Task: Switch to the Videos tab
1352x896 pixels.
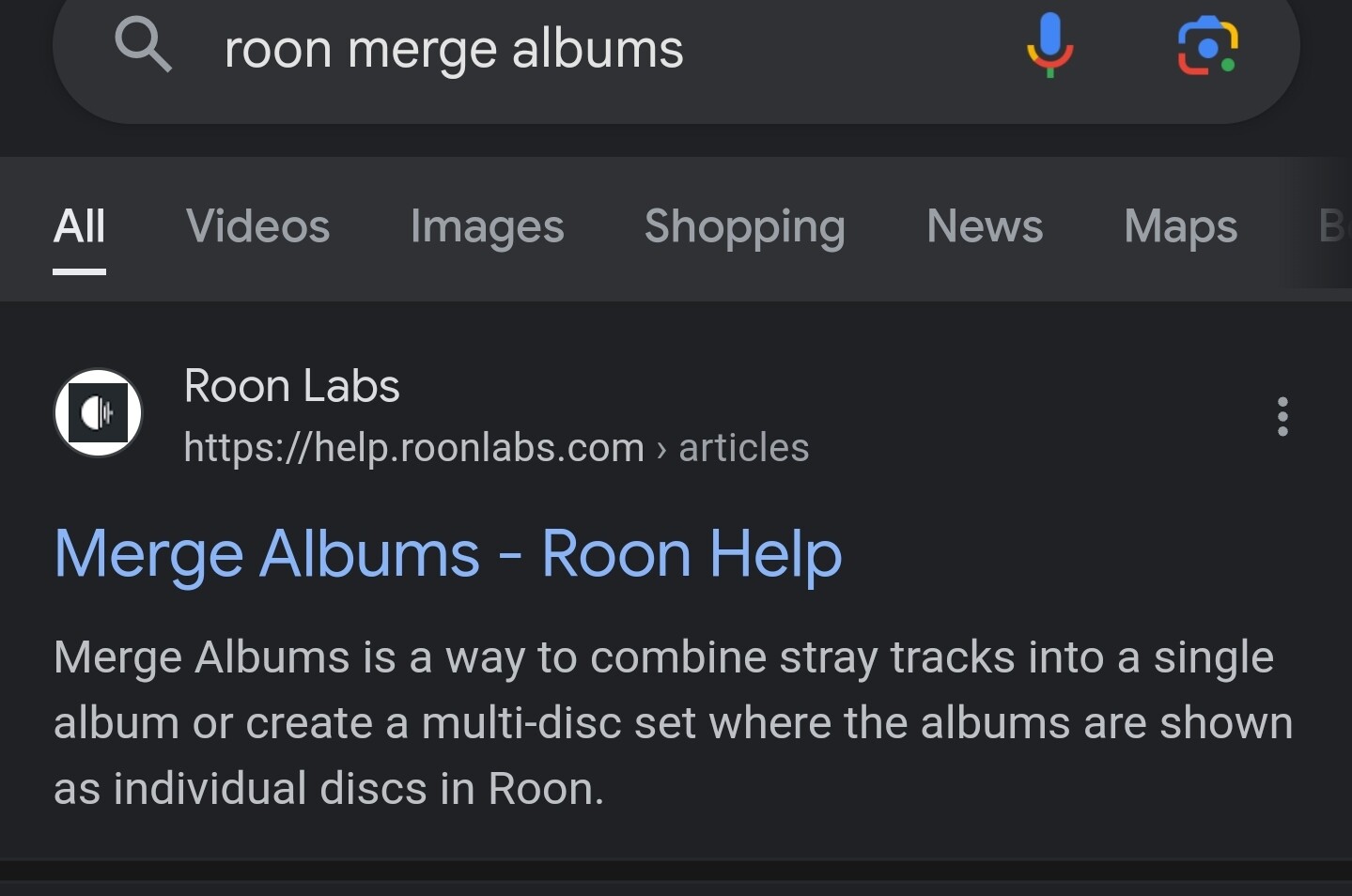Action: (x=258, y=226)
